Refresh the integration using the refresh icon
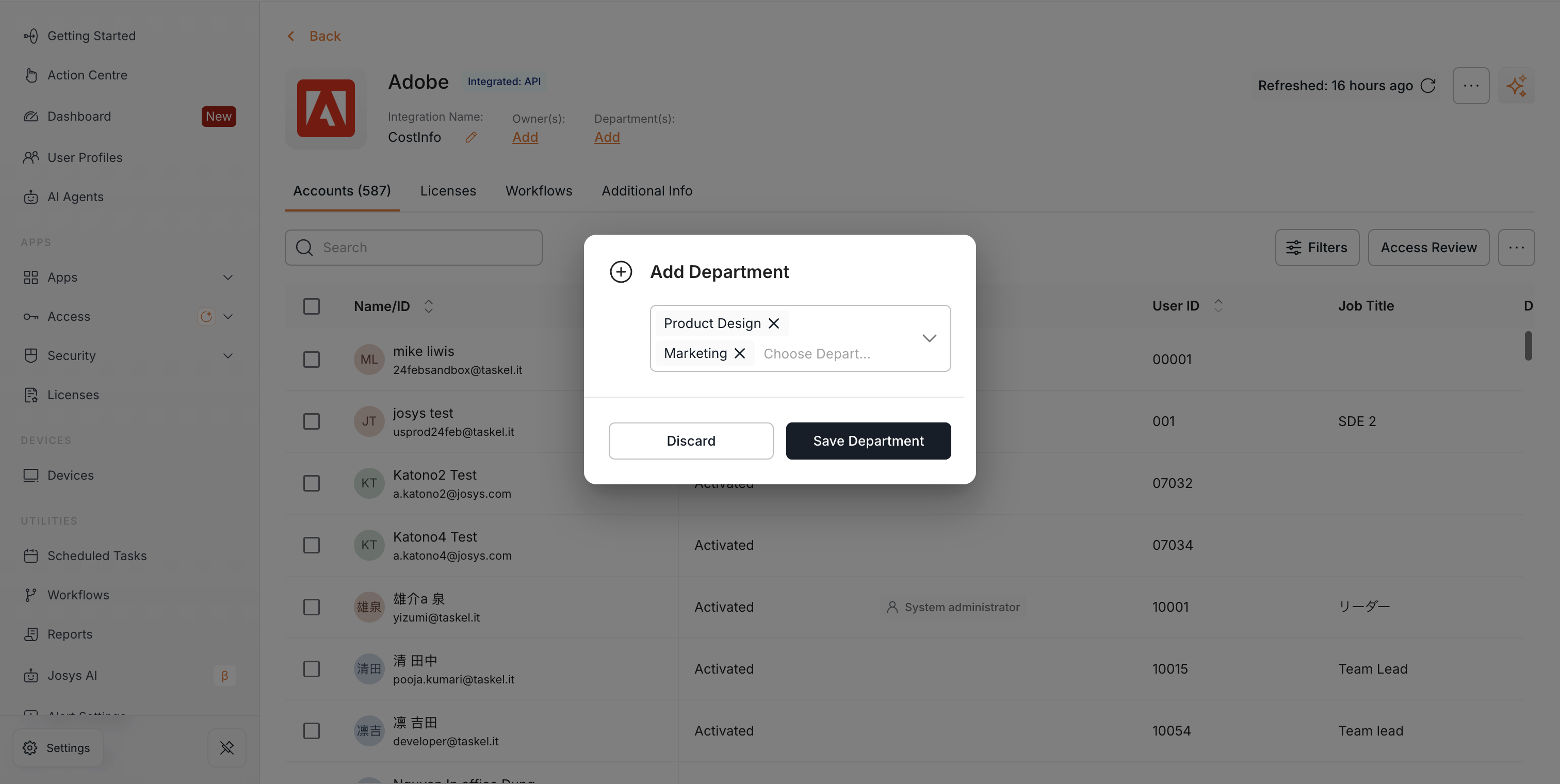The height and width of the screenshot is (784, 1560). point(1428,85)
